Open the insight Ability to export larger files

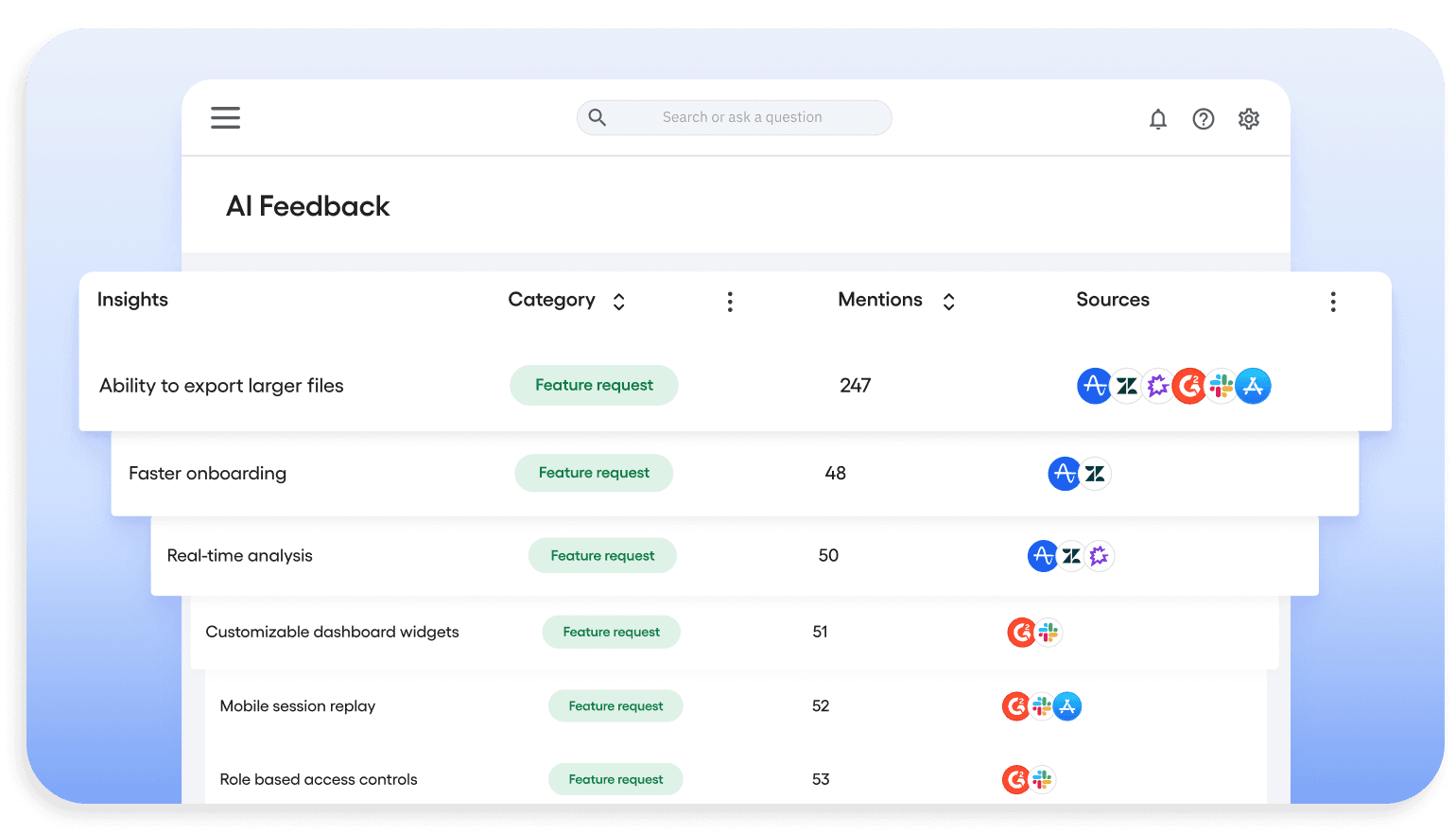click(x=221, y=386)
